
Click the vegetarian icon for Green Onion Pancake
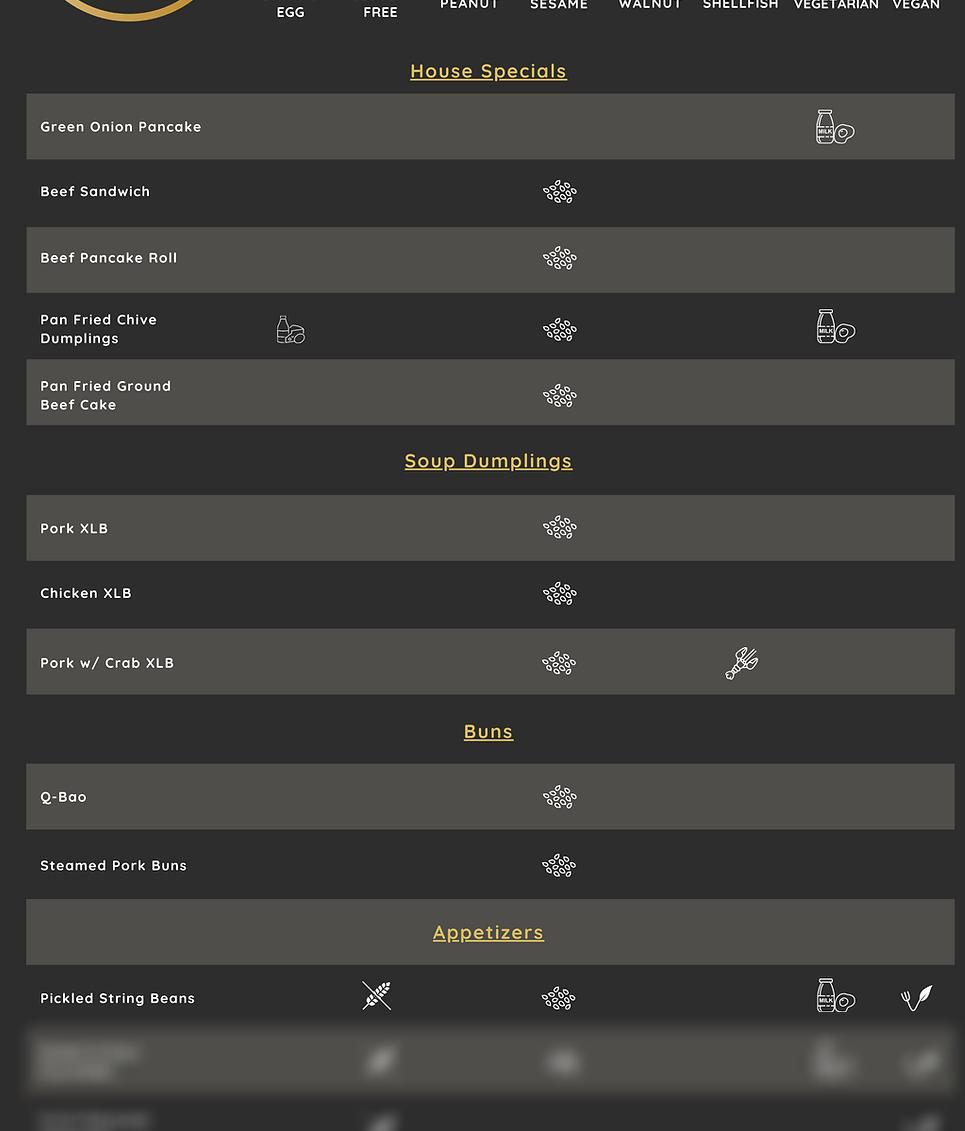[835, 128]
